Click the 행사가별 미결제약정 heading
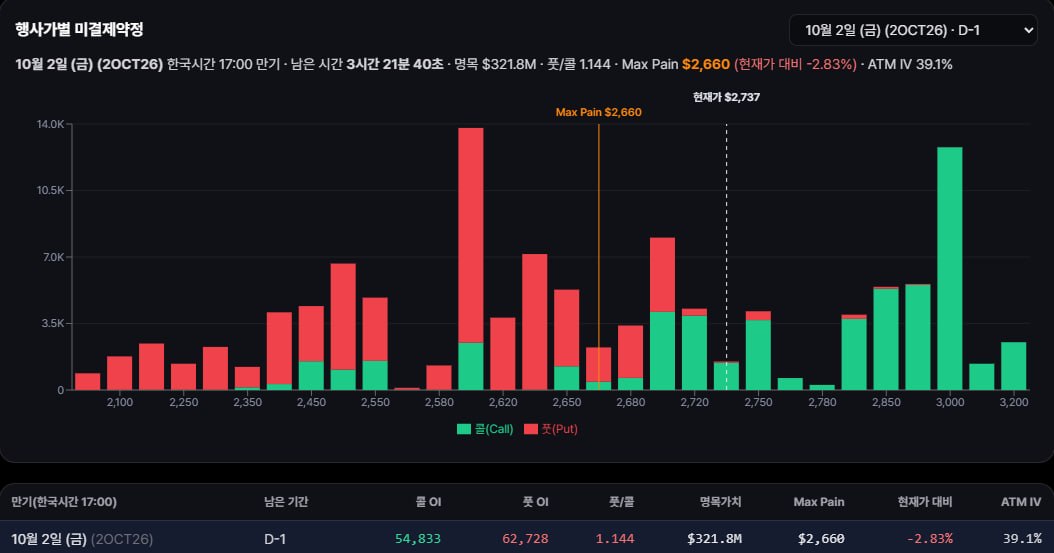Viewport: 1054px width, 553px height. pos(79,30)
